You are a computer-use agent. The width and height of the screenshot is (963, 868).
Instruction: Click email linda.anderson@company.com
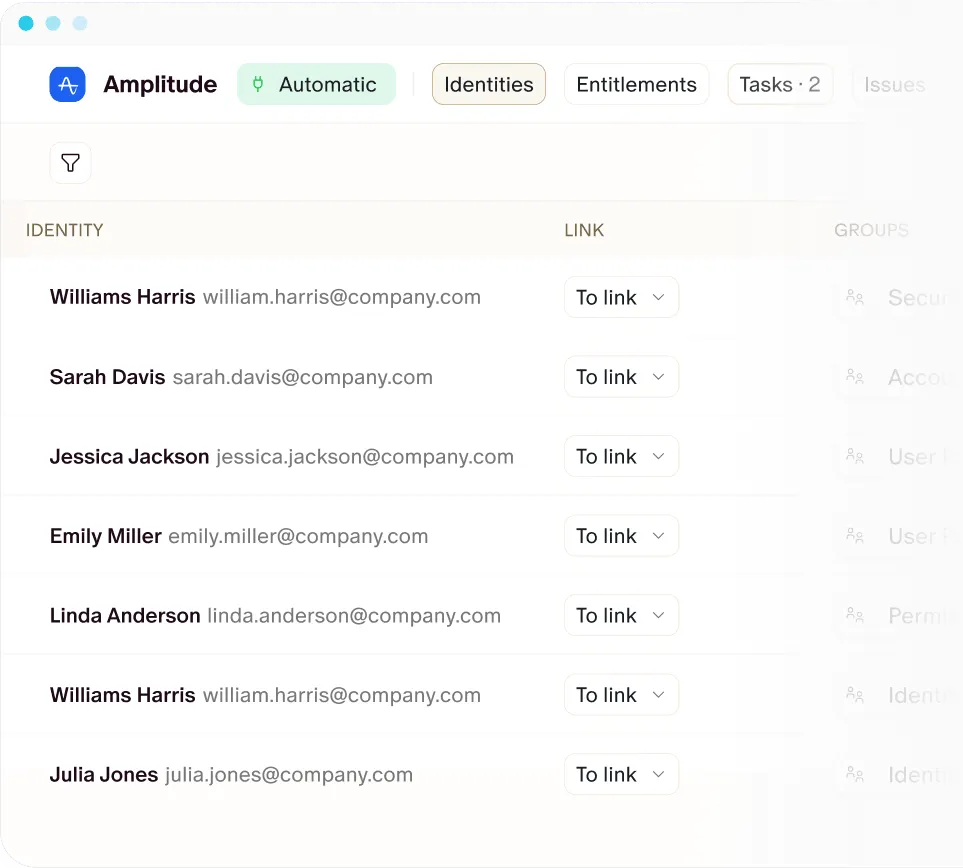coord(354,616)
